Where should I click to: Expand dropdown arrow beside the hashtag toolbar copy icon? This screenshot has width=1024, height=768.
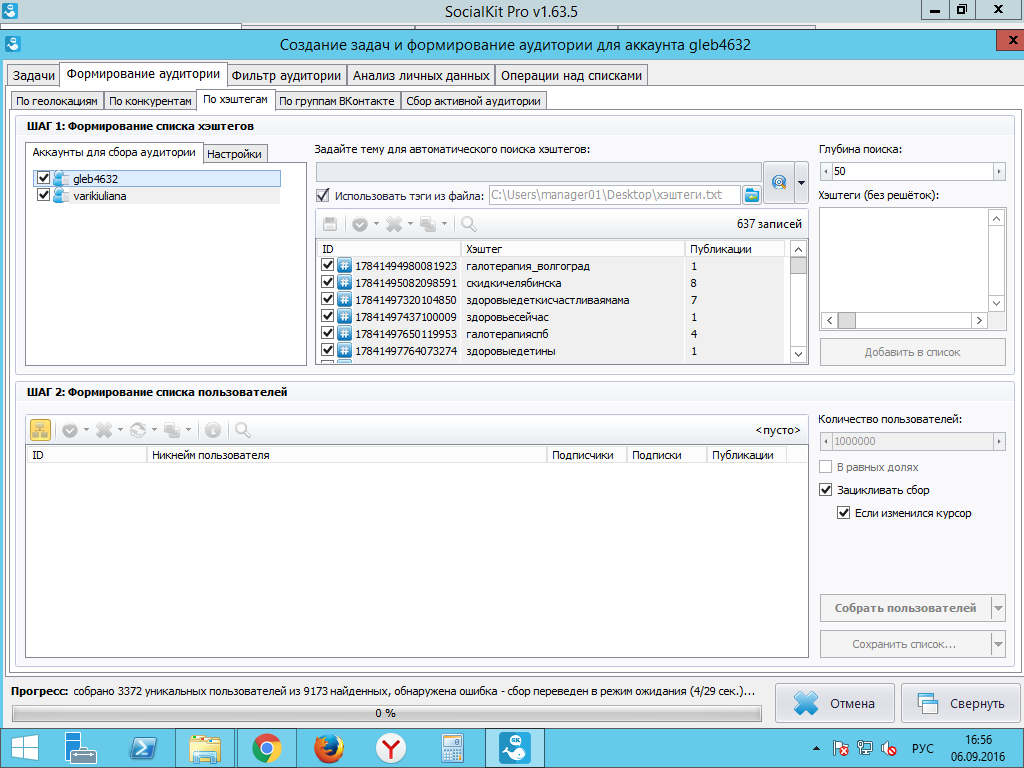[444, 224]
